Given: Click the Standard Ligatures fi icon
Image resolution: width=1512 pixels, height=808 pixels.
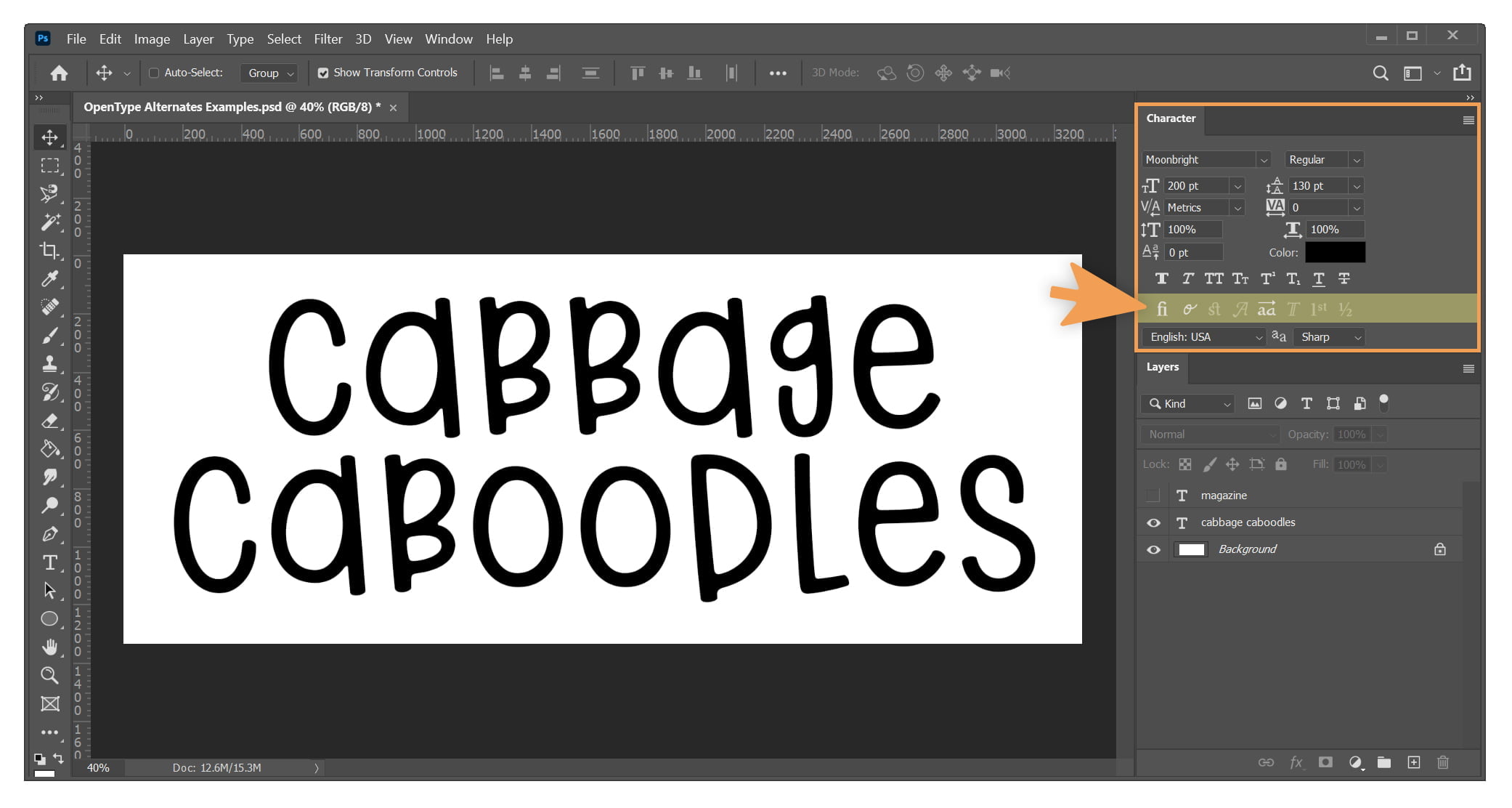Looking at the screenshot, I should 1162,310.
